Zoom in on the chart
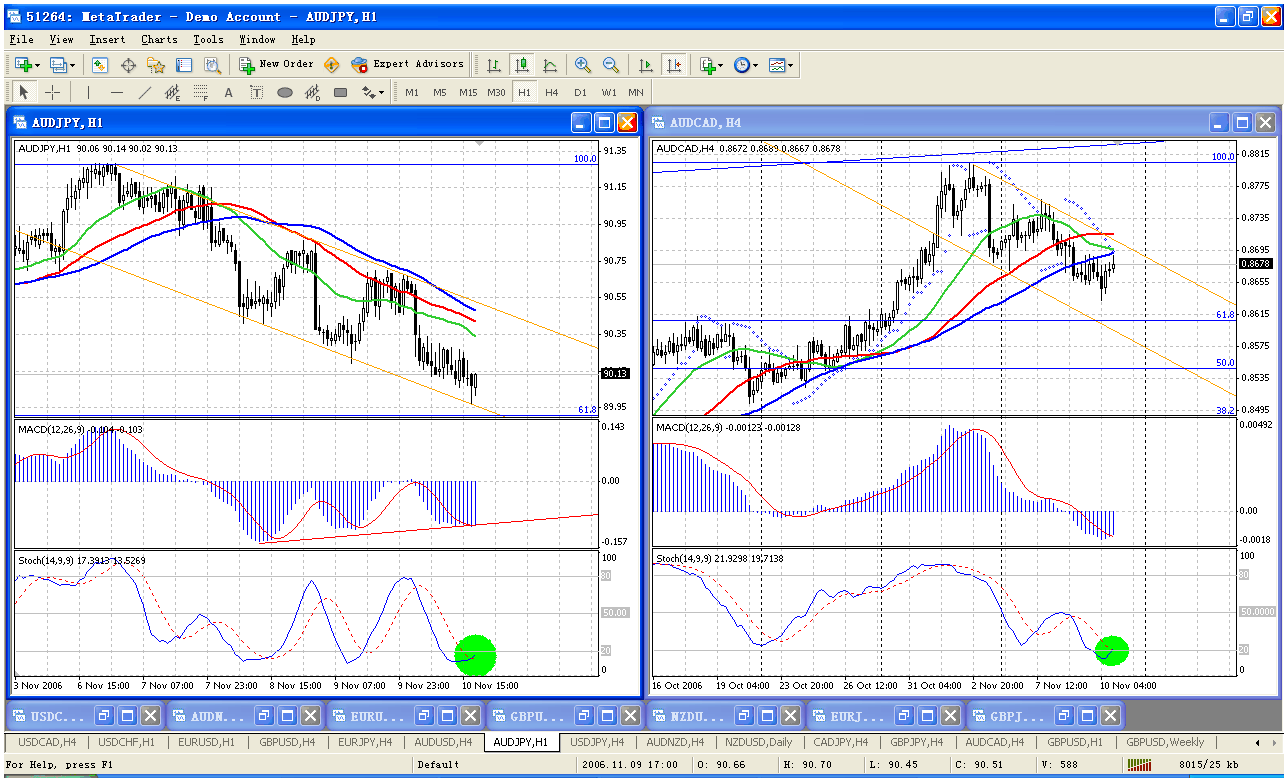 click(583, 65)
